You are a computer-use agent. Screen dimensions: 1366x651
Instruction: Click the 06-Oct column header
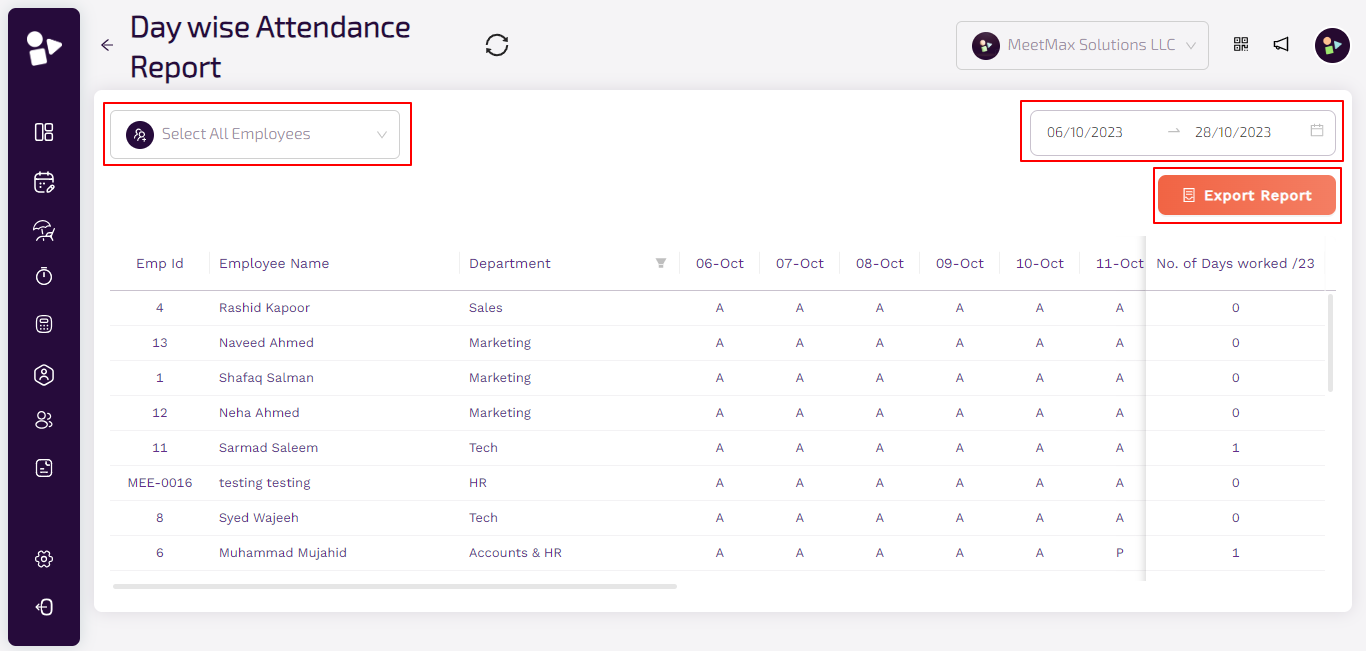tap(720, 264)
